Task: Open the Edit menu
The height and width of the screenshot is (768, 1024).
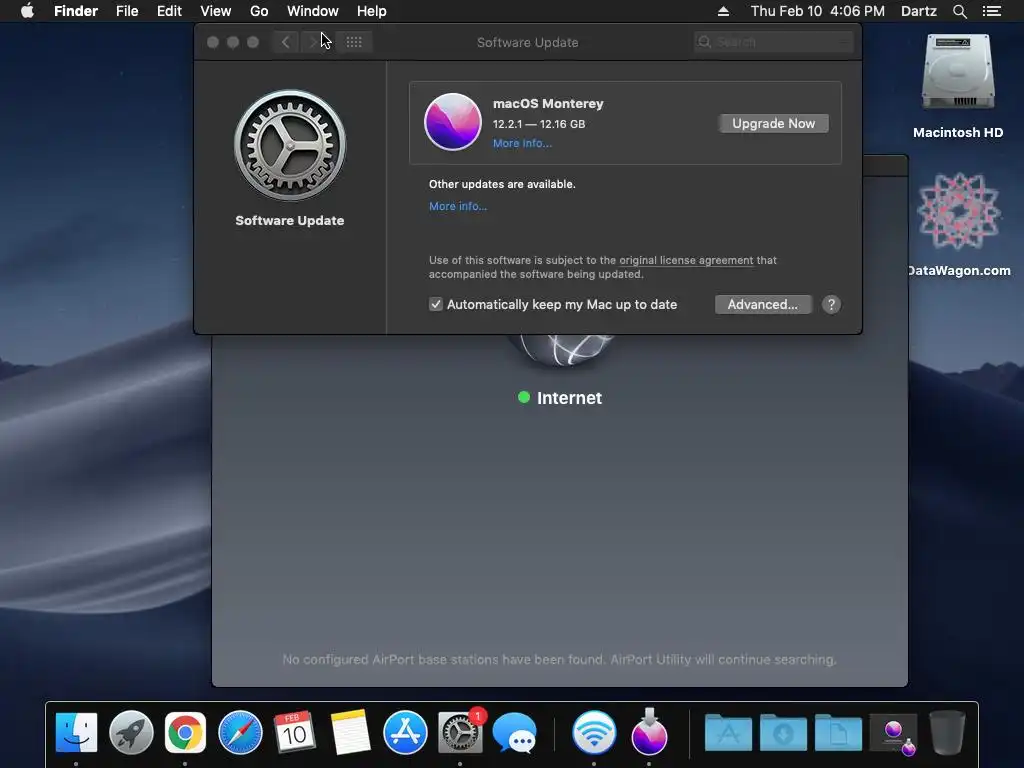Action: tap(169, 11)
